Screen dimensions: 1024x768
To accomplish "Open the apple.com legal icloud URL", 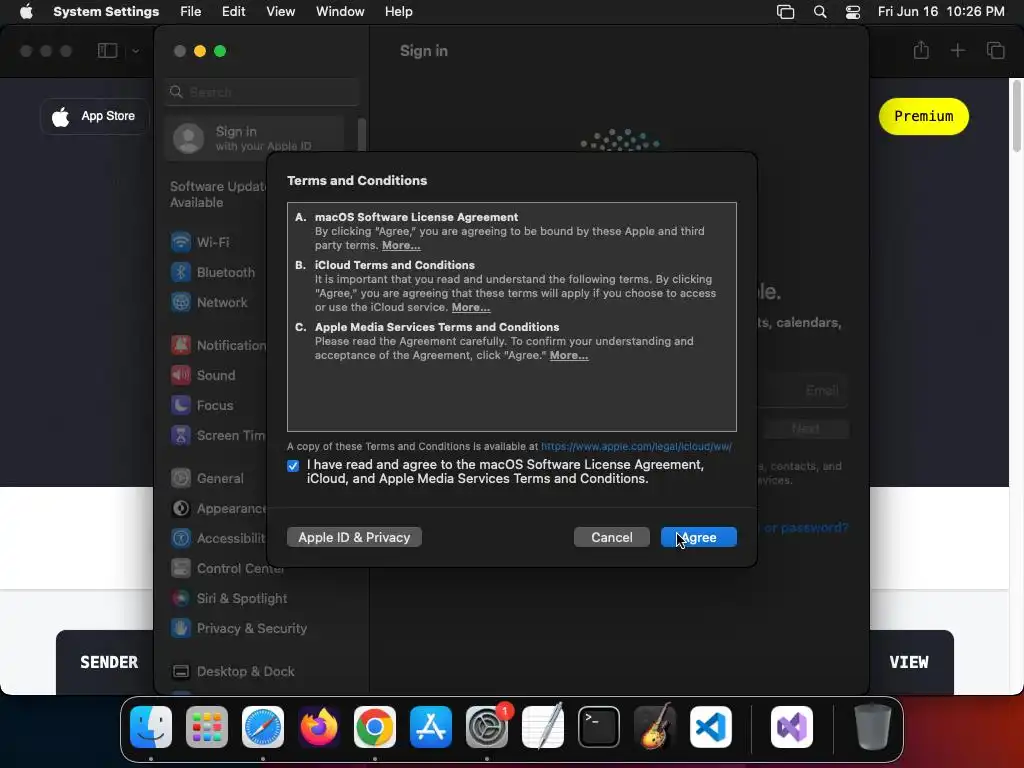I will [x=636, y=446].
